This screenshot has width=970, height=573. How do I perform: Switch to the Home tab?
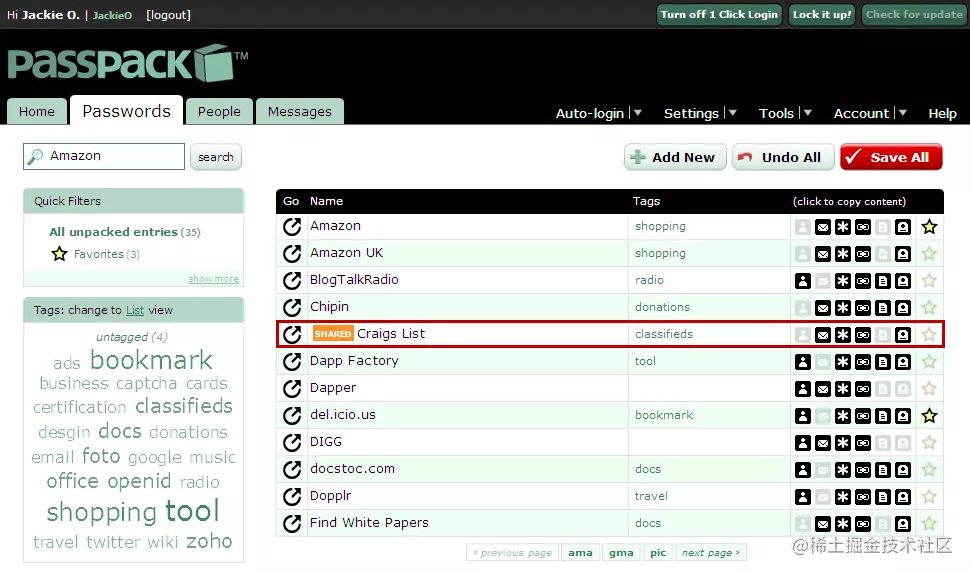[x=36, y=111]
